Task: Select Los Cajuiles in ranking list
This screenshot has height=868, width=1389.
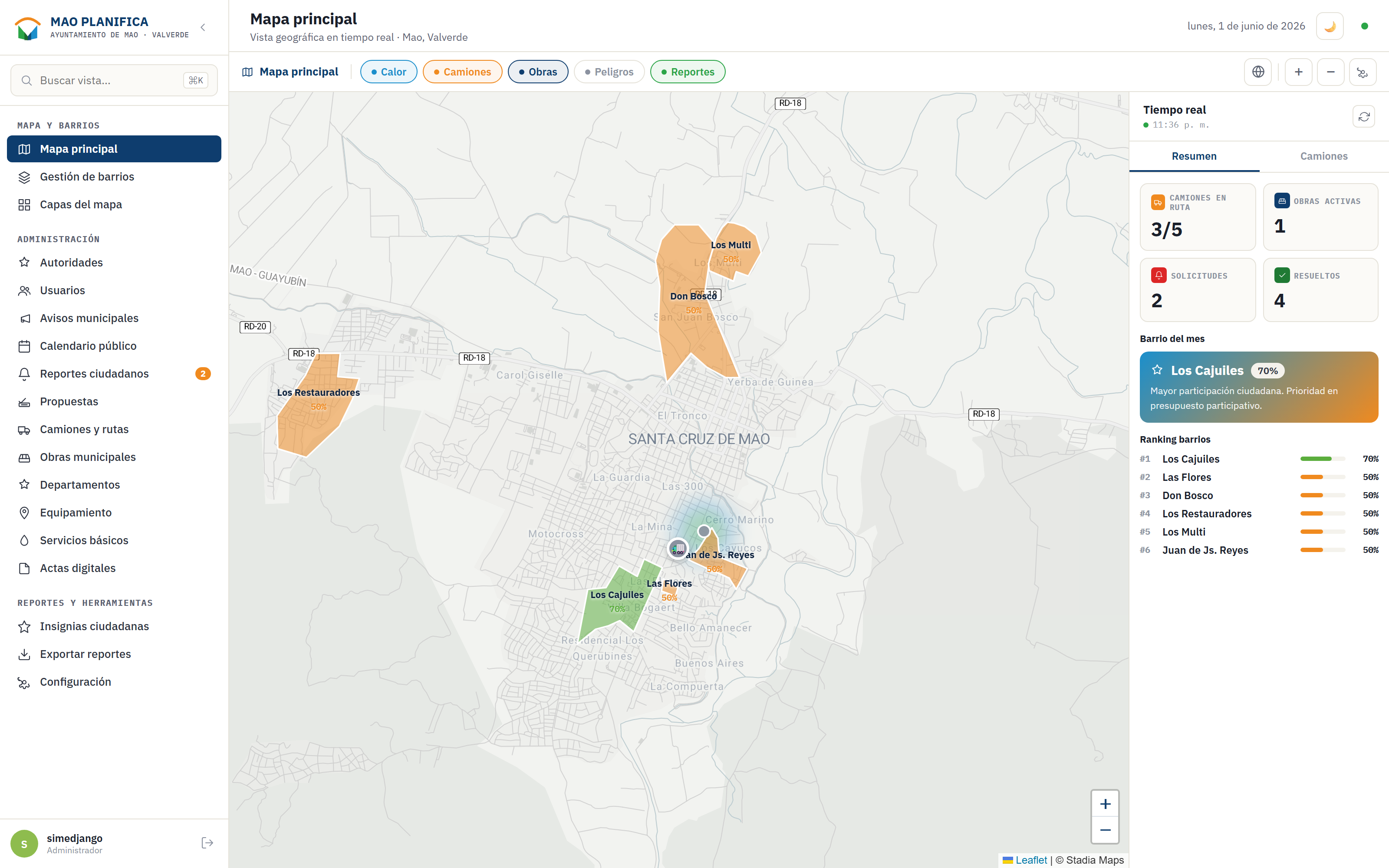Action: pyautogui.click(x=1259, y=459)
